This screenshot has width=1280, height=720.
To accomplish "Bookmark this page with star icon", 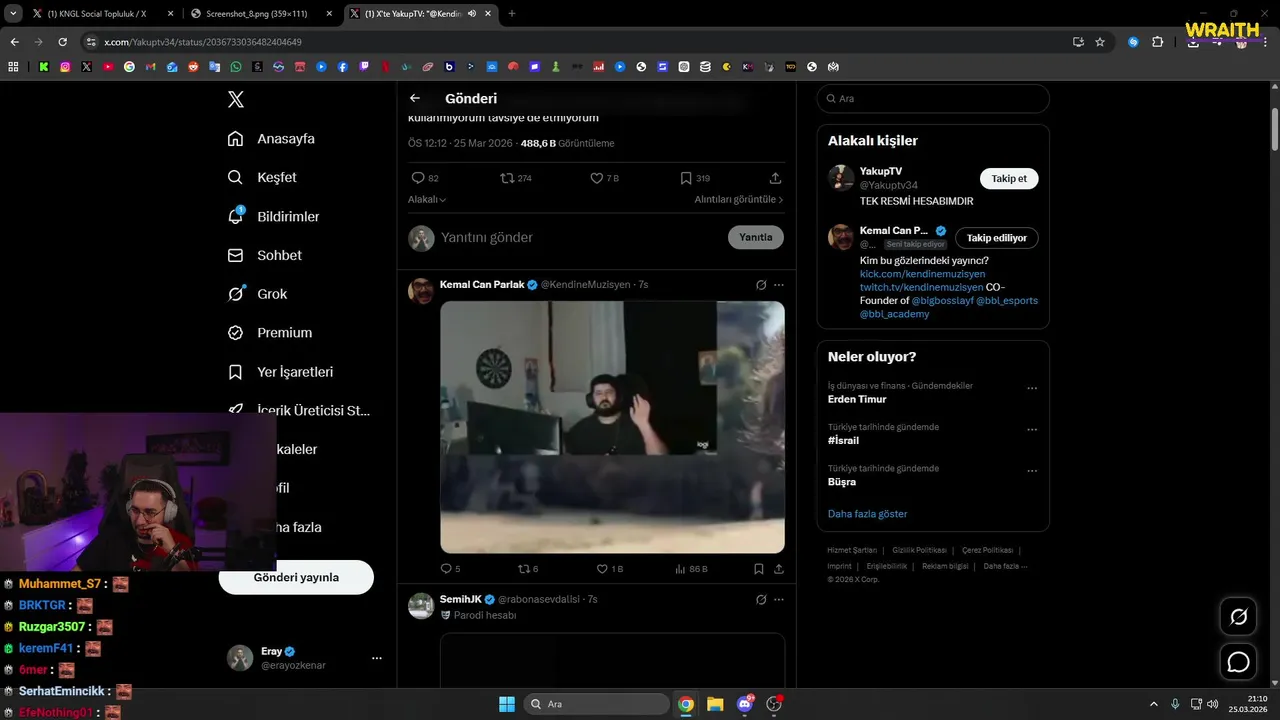I will pyautogui.click(x=1100, y=42).
